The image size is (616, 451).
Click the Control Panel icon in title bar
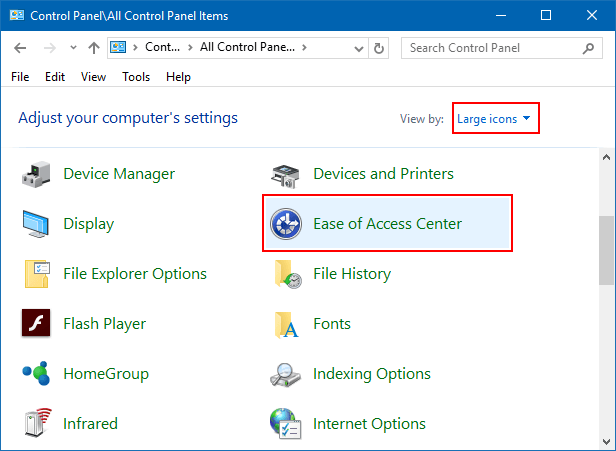[17, 15]
